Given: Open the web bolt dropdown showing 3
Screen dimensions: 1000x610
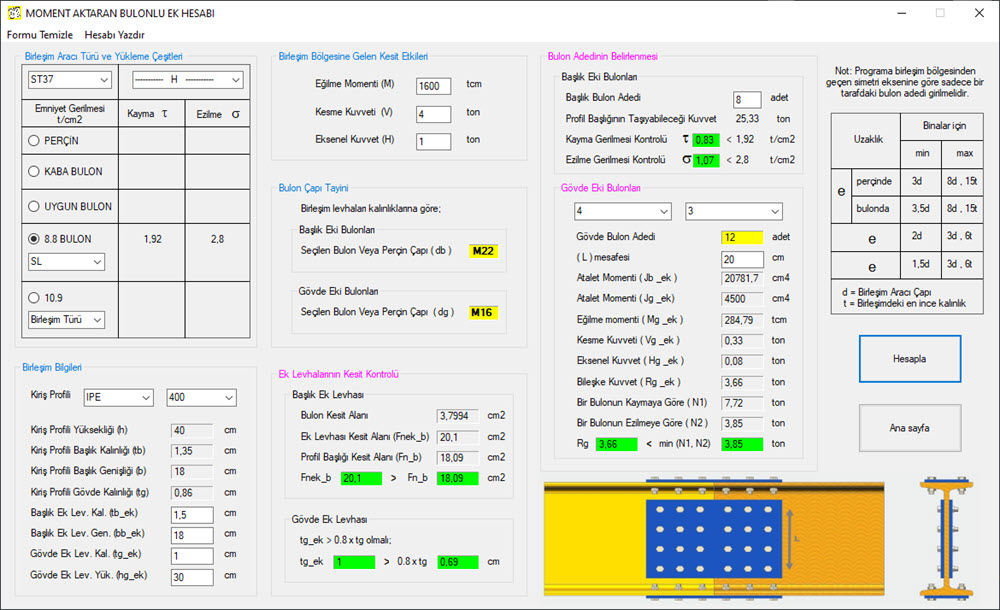Looking at the screenshot, I should [x=733, y=211].
